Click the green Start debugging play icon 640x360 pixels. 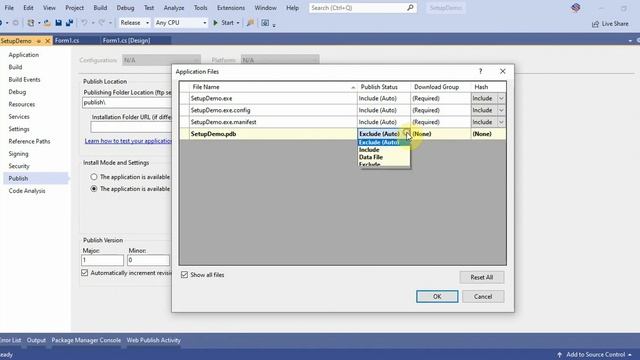coord(216,23)
